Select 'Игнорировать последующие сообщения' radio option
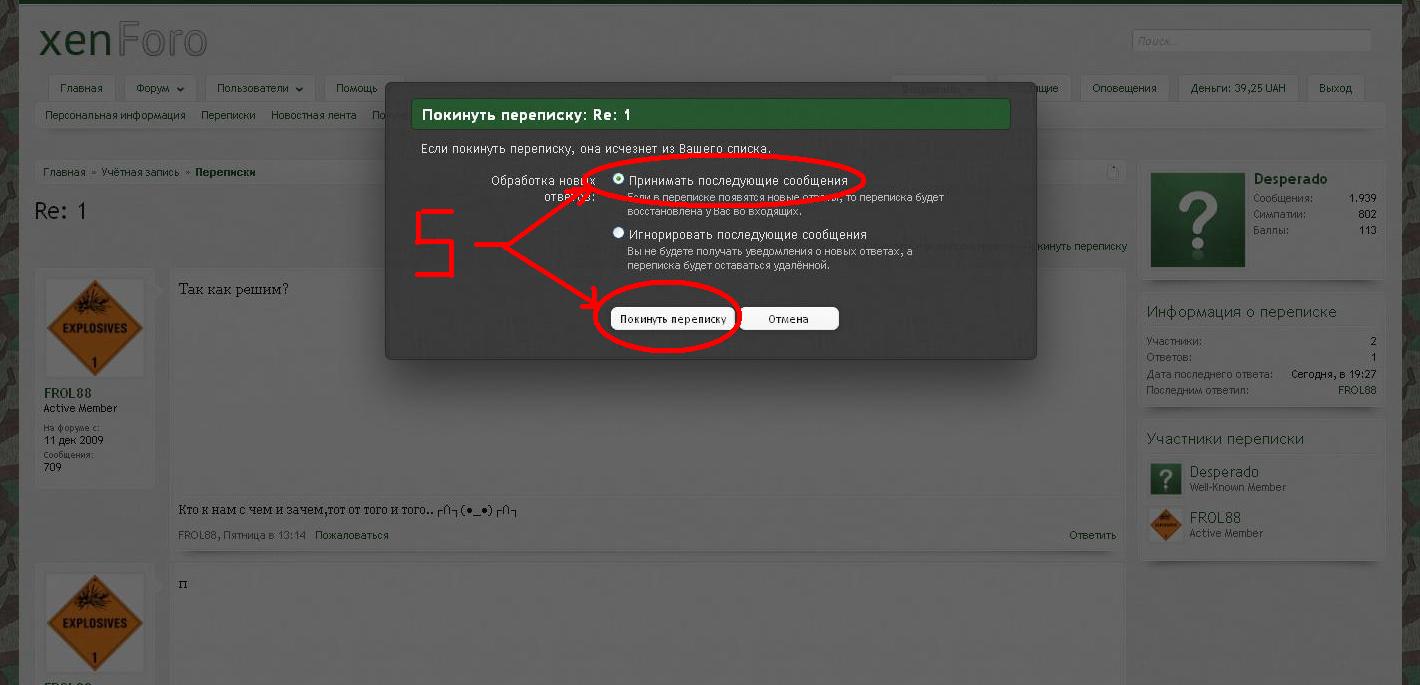The width and height of the screenshot is (1420, 685). [619, 233]
